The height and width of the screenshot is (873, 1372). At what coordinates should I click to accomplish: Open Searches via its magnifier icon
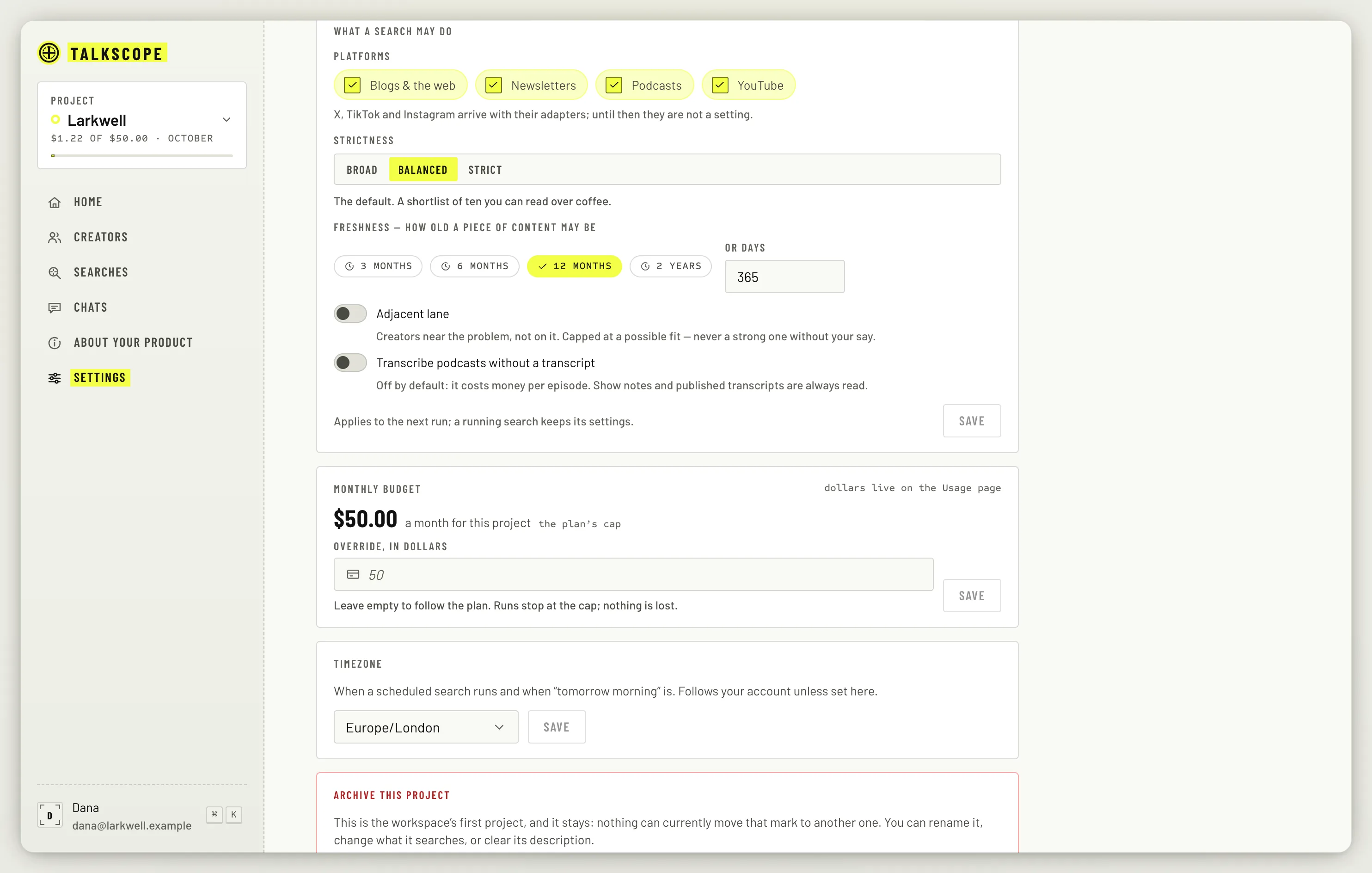[x=55, y=273]
